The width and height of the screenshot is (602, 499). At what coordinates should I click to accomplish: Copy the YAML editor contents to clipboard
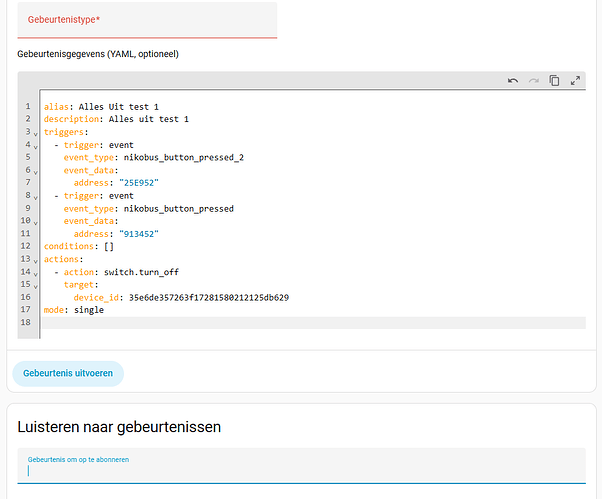[x=554, y=81]
